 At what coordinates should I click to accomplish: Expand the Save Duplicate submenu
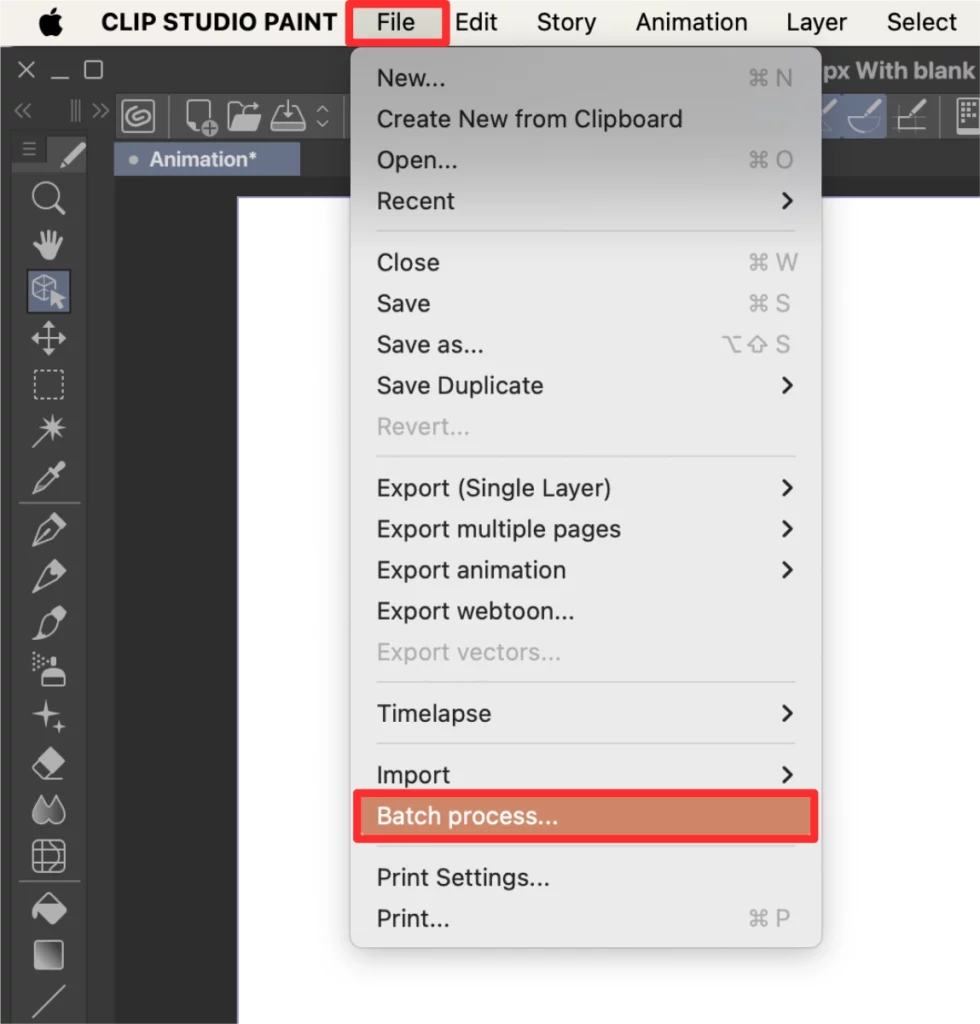(586, 386)
